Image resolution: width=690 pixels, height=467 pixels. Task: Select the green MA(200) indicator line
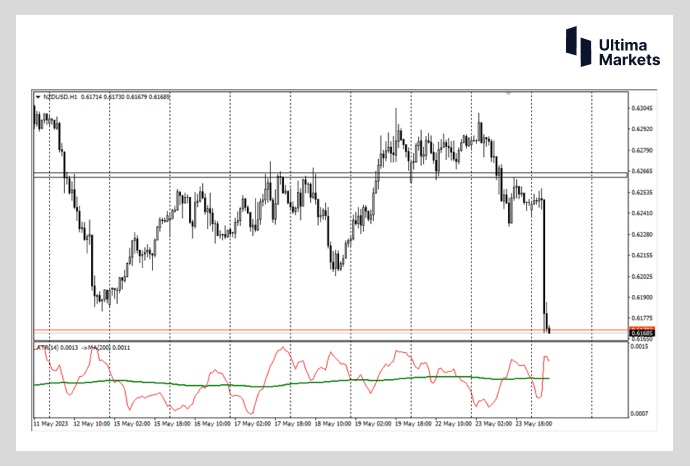[291, 382]
